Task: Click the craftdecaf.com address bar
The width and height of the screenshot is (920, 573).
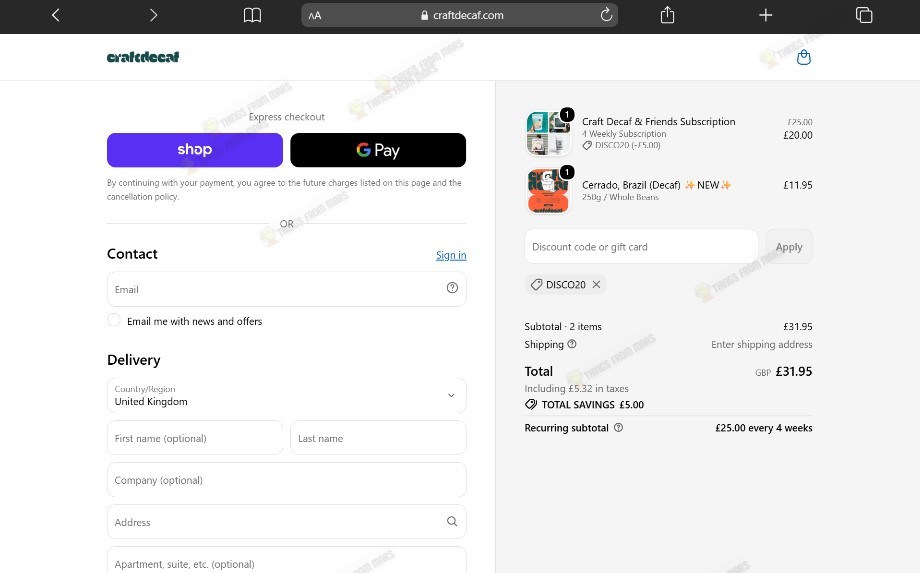Action: click(459, 15)
